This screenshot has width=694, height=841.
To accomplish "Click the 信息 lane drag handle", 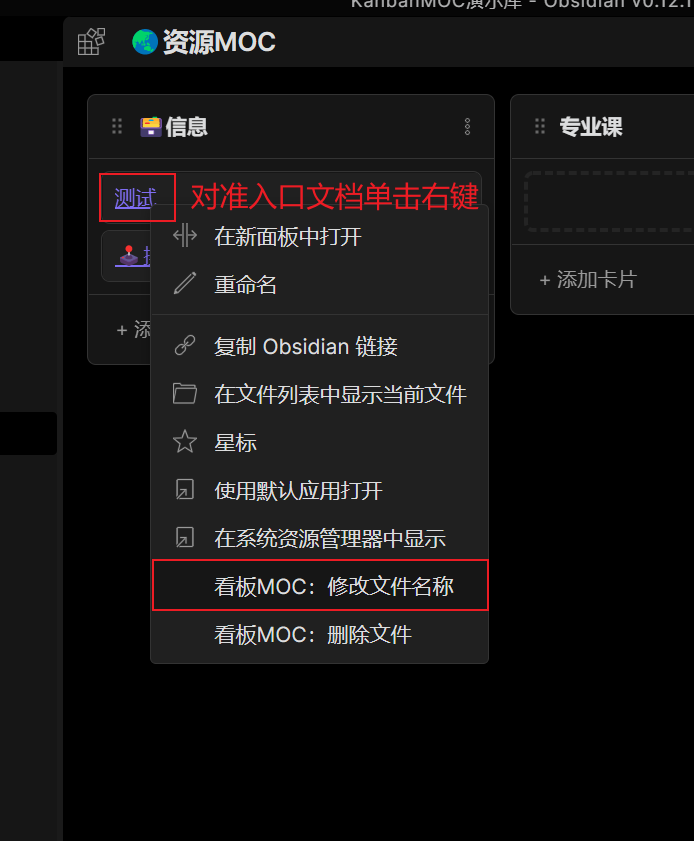I will click(x=117, y=126).
